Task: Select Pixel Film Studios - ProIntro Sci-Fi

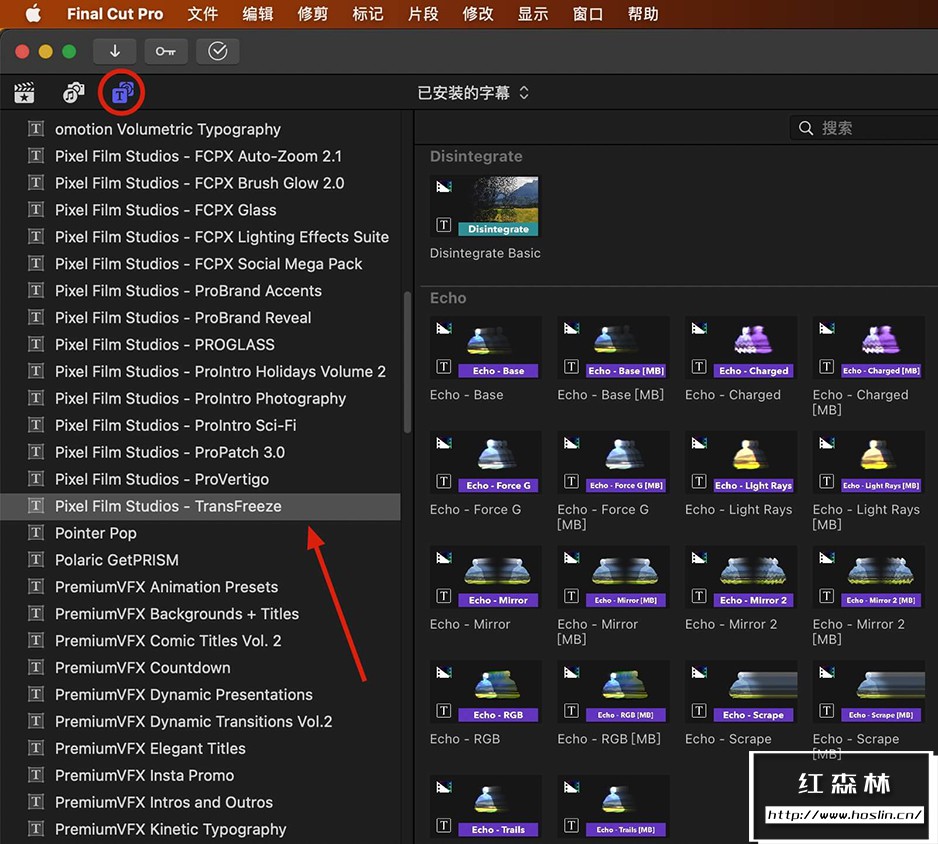Action: point(200,425)
